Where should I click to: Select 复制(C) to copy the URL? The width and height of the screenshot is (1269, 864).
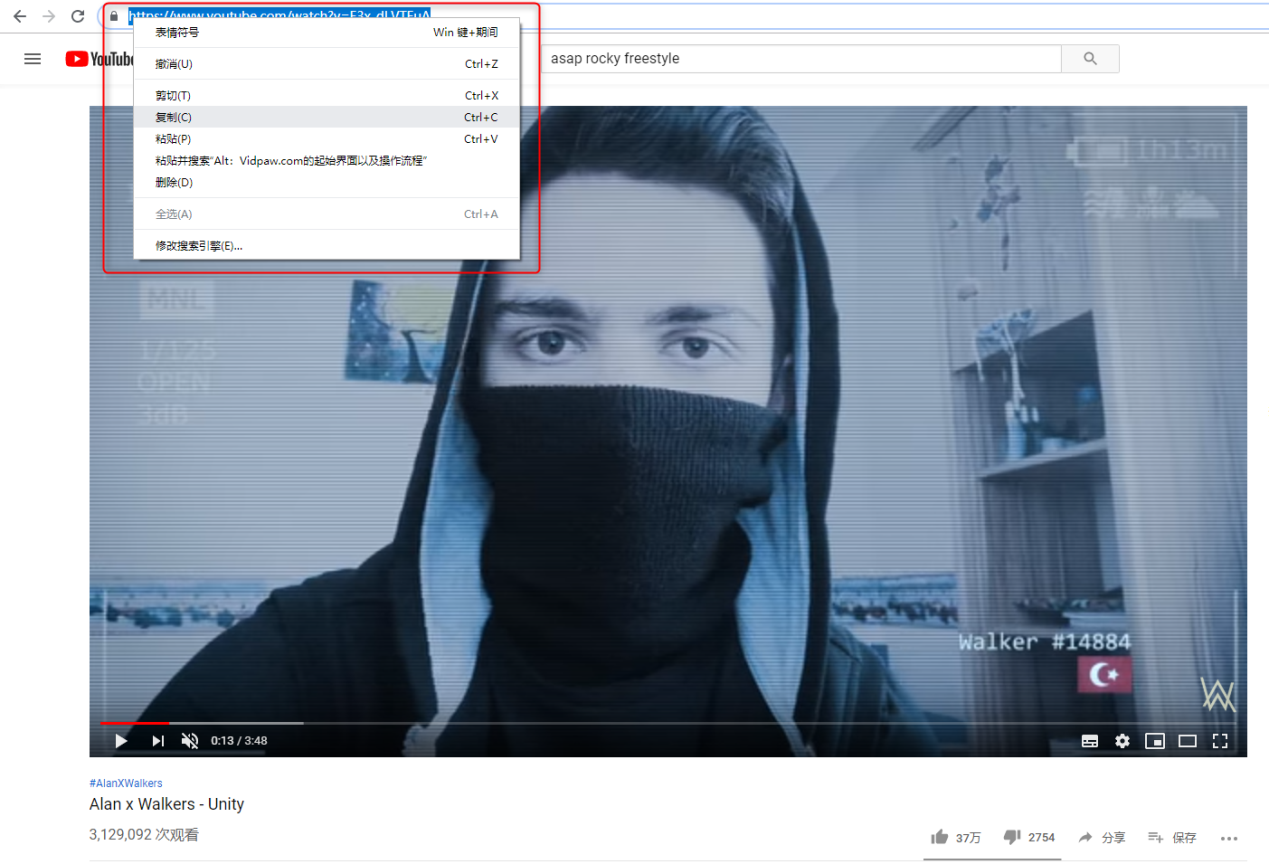click(326, 117)
